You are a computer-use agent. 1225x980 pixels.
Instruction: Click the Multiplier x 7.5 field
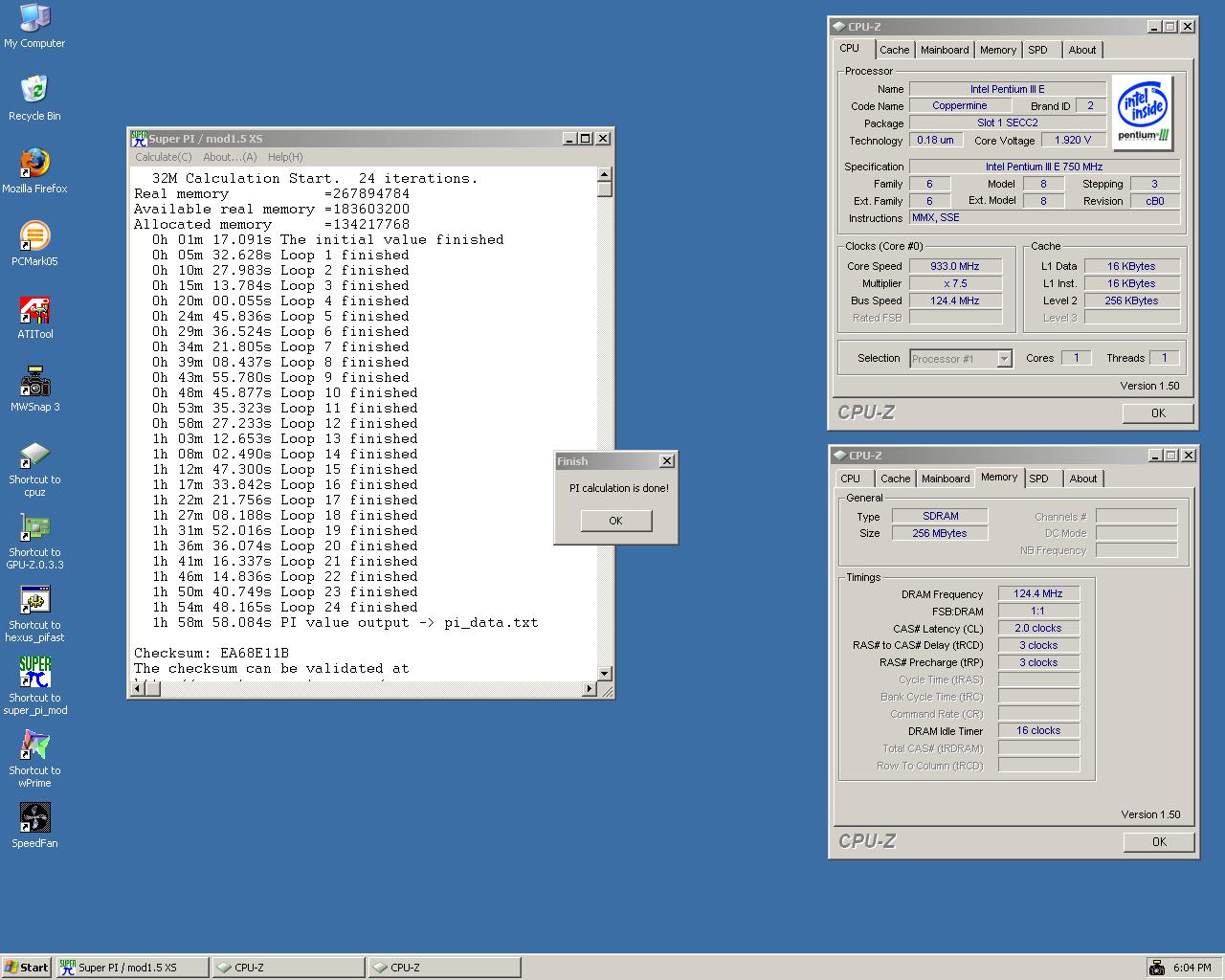tap(955, 283)
